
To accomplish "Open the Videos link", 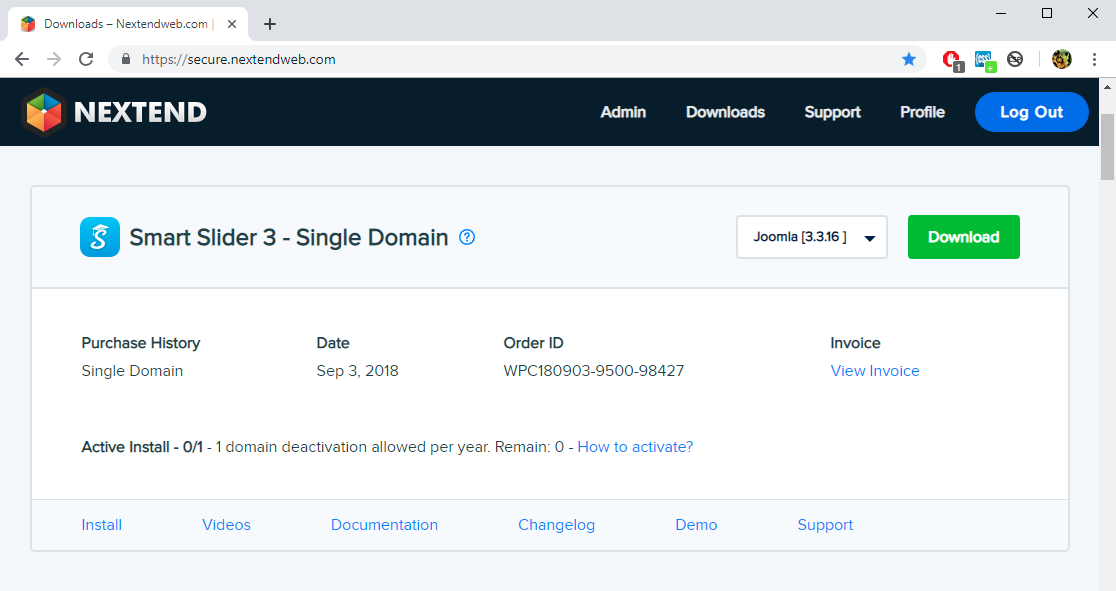I will coord(226,525).
